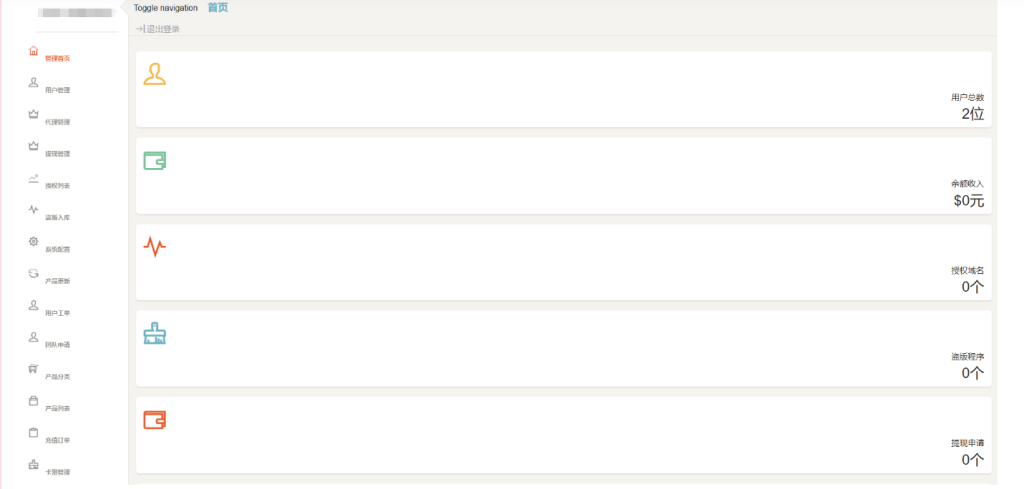Image resolution: width=1024 pixels, height=489 pixels.
Task: Click the refresh icon for 产品更新
Action: coord(33,273)
